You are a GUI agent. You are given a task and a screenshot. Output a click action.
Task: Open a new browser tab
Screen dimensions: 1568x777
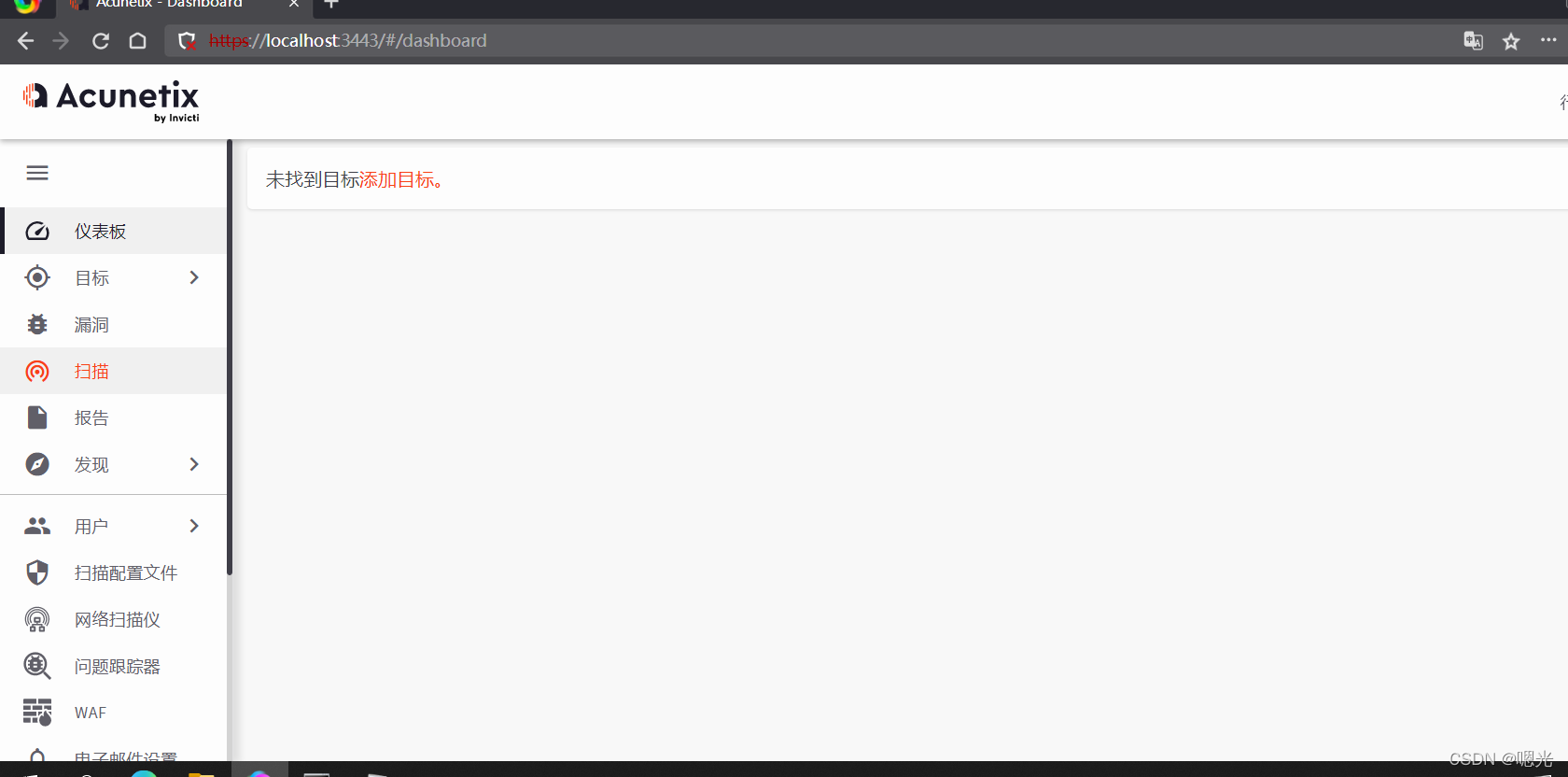click(x=330, y=4)
